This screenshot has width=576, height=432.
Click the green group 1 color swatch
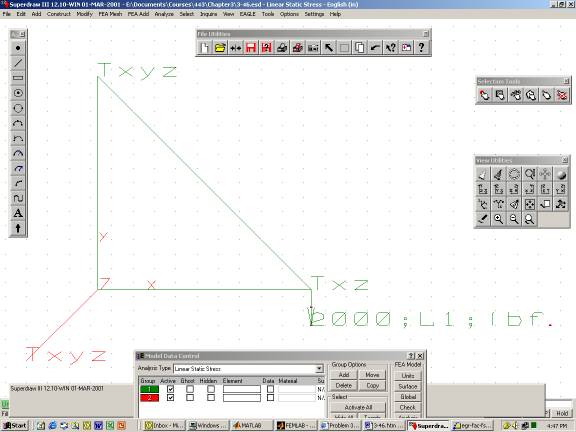pos(150,389)
